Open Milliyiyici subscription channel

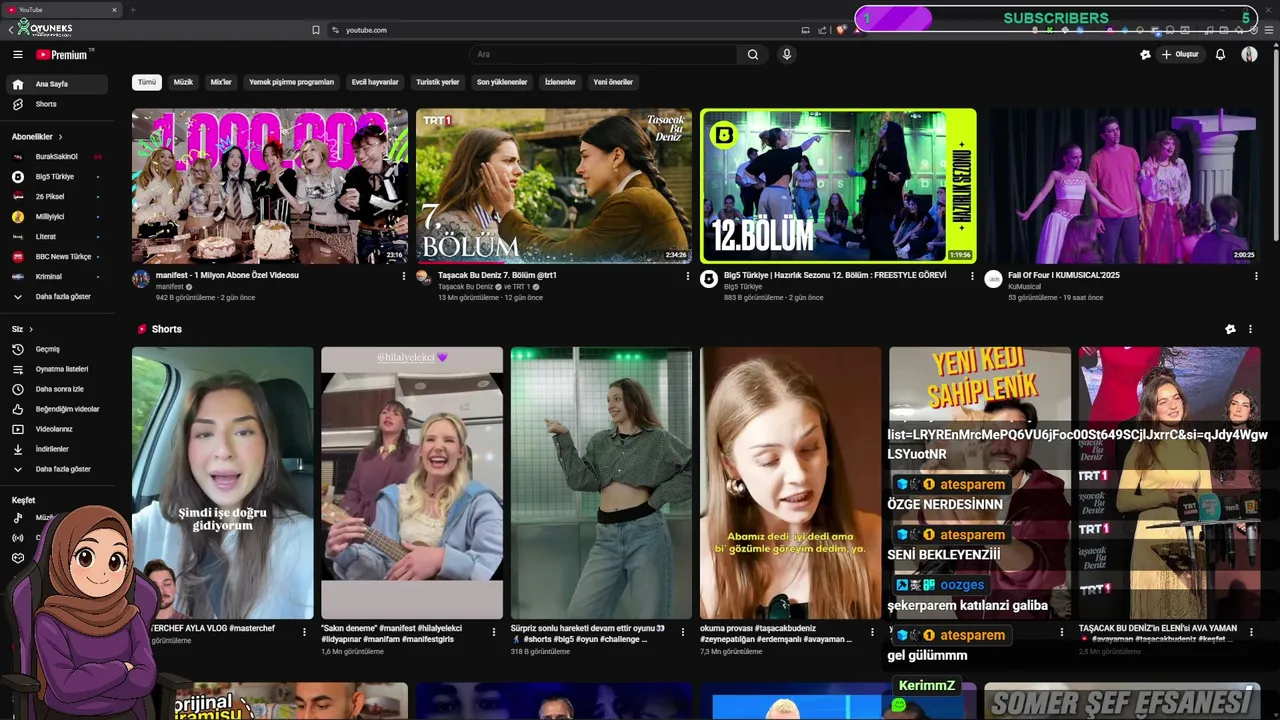(56, 217)
